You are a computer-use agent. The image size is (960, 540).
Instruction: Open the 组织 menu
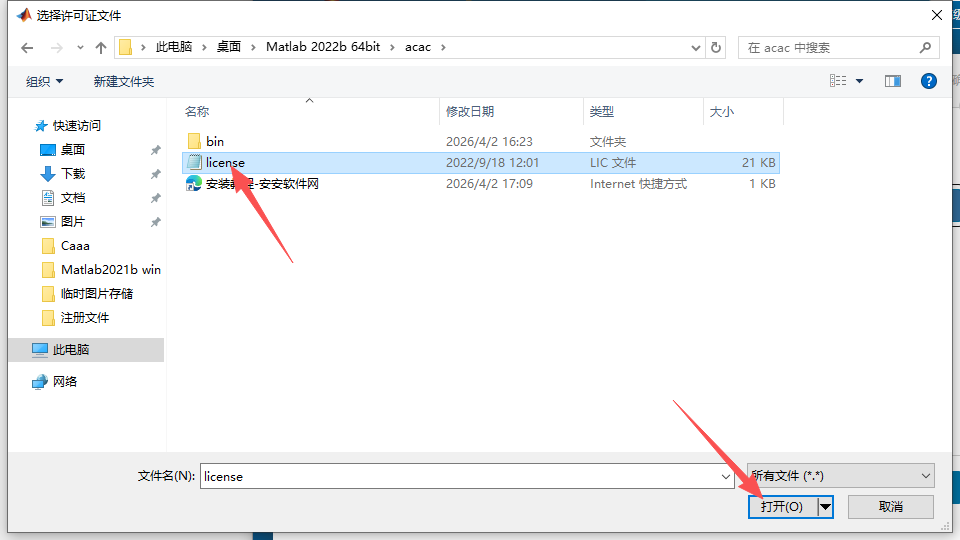(45, 81)
